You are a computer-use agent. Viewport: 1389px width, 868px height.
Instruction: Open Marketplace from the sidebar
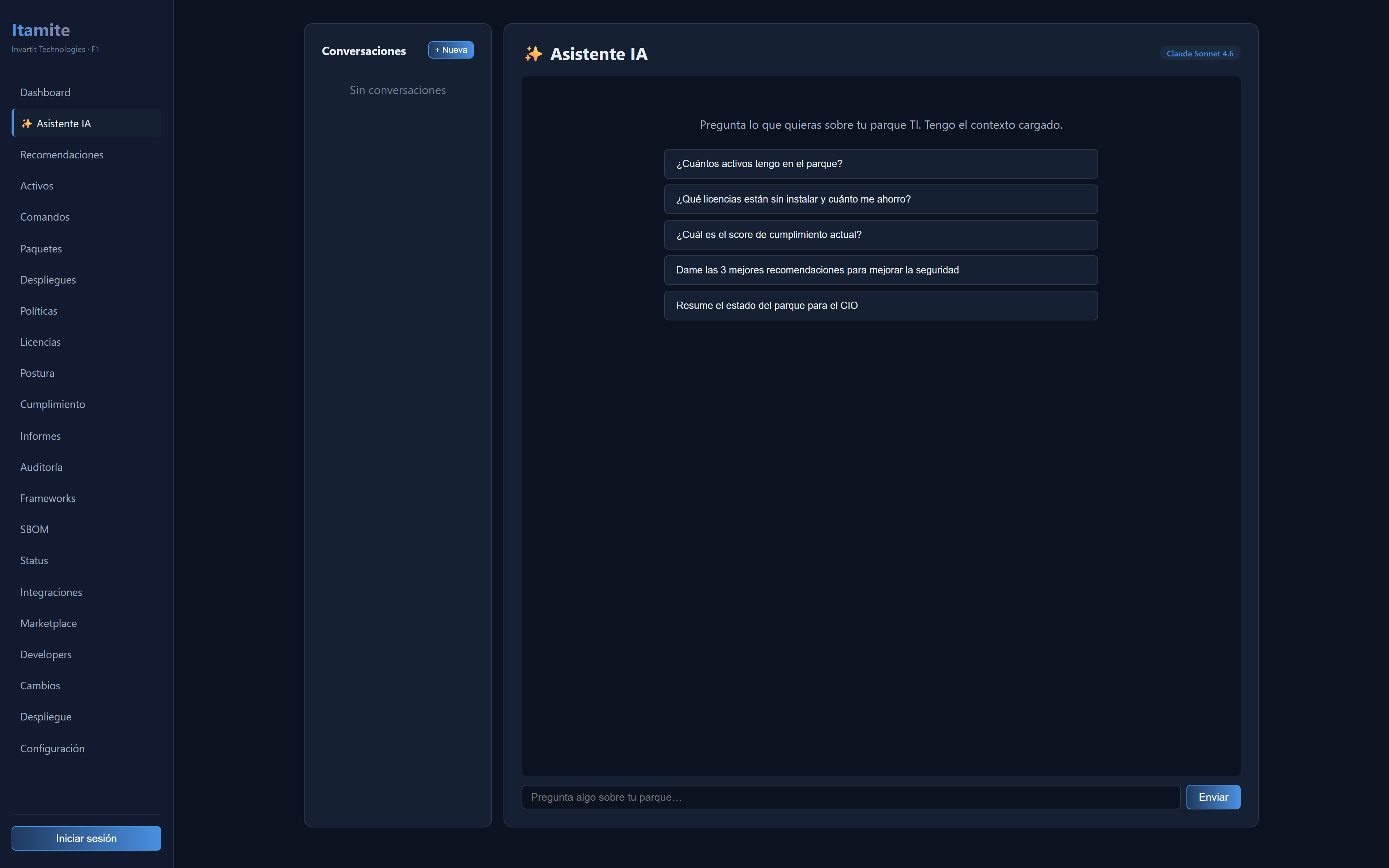coord(48,624)
